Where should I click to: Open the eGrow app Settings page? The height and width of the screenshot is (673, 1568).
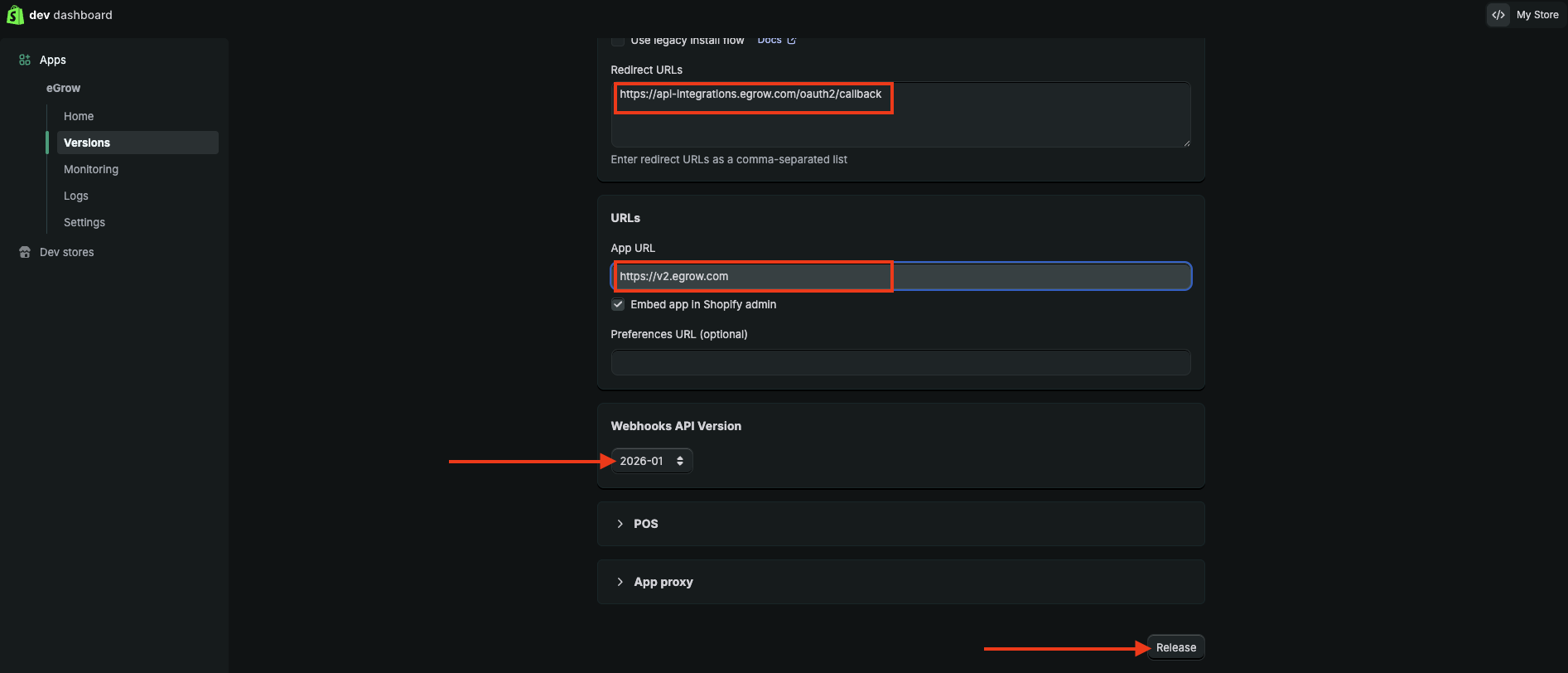coord(84,222)
